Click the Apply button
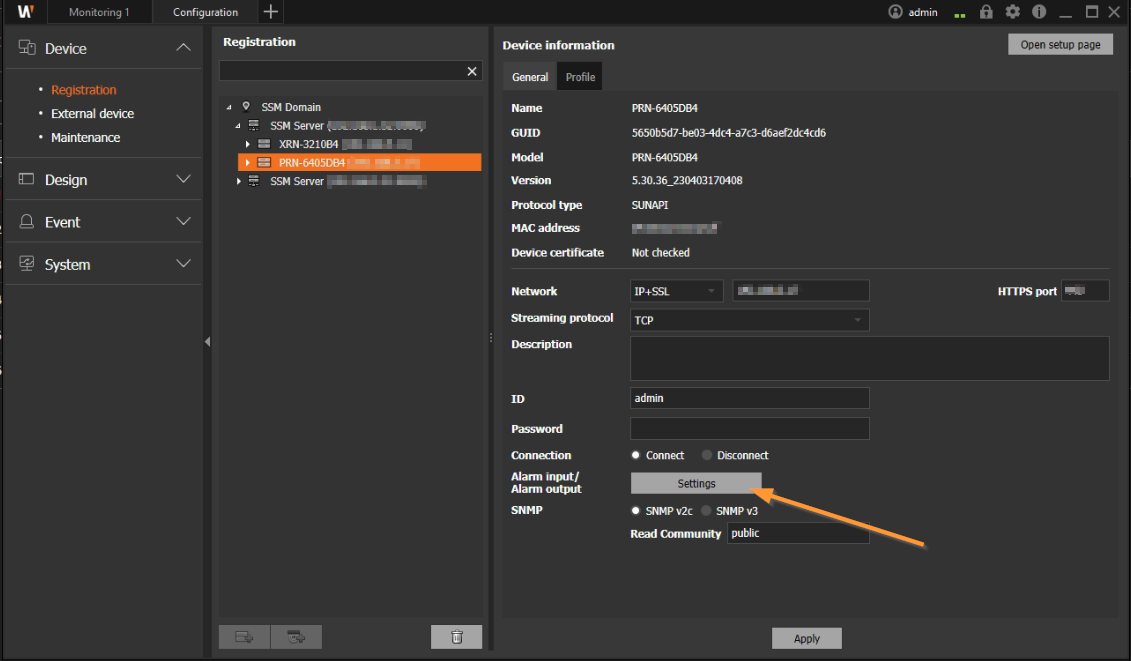Viewport: 1131px width, 661px height. (806, 639)
